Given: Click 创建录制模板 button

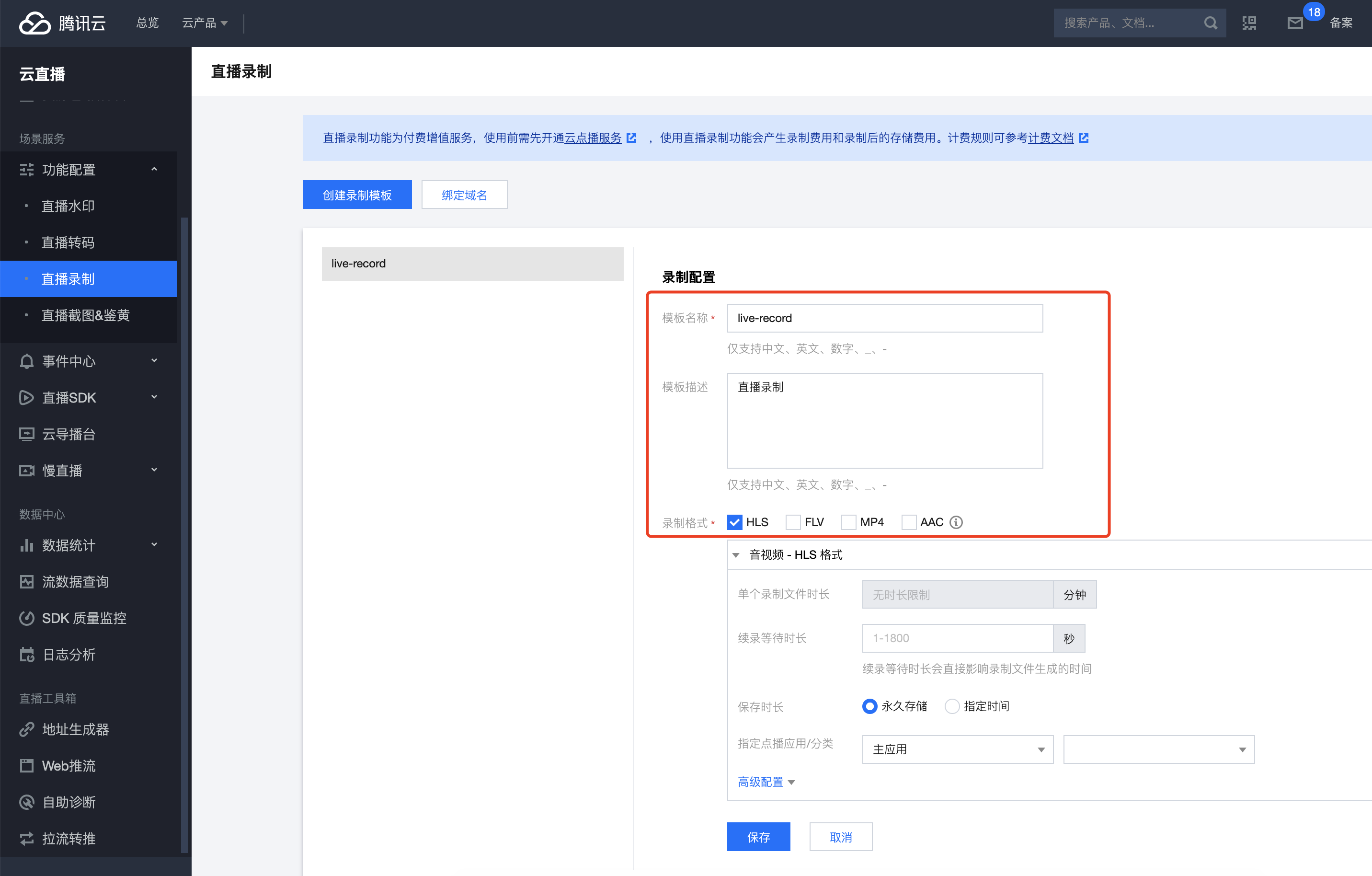Looking at the screenshot, I should 357,195.
